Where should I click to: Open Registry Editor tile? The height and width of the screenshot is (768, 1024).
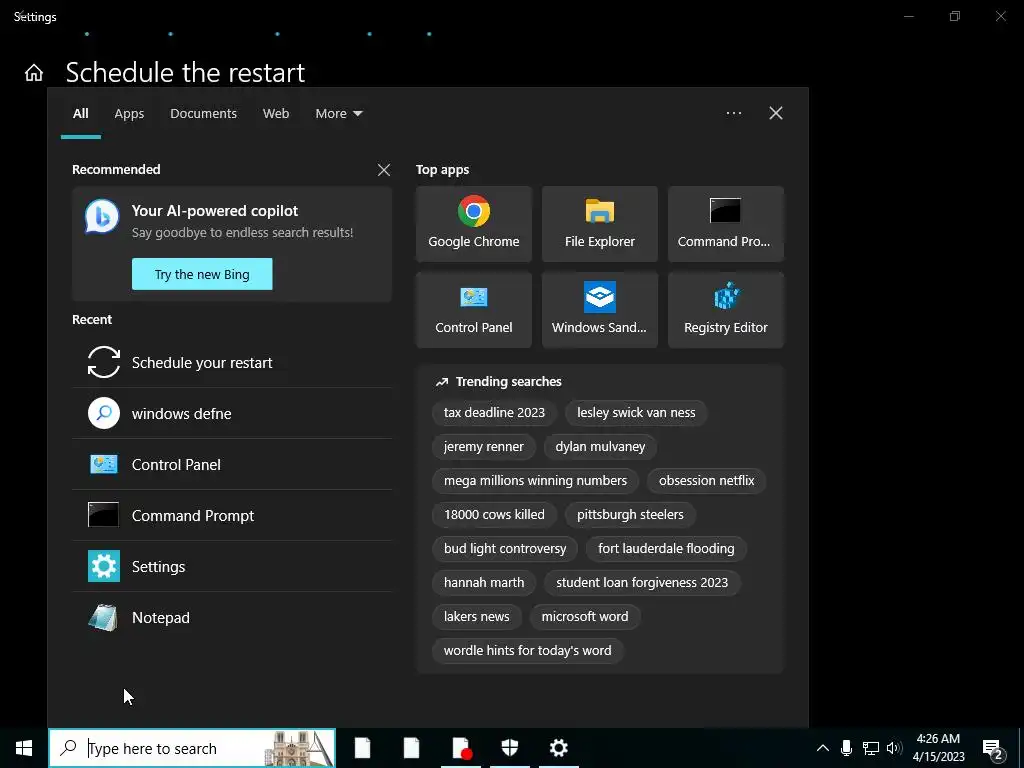(x=726, y=310)
